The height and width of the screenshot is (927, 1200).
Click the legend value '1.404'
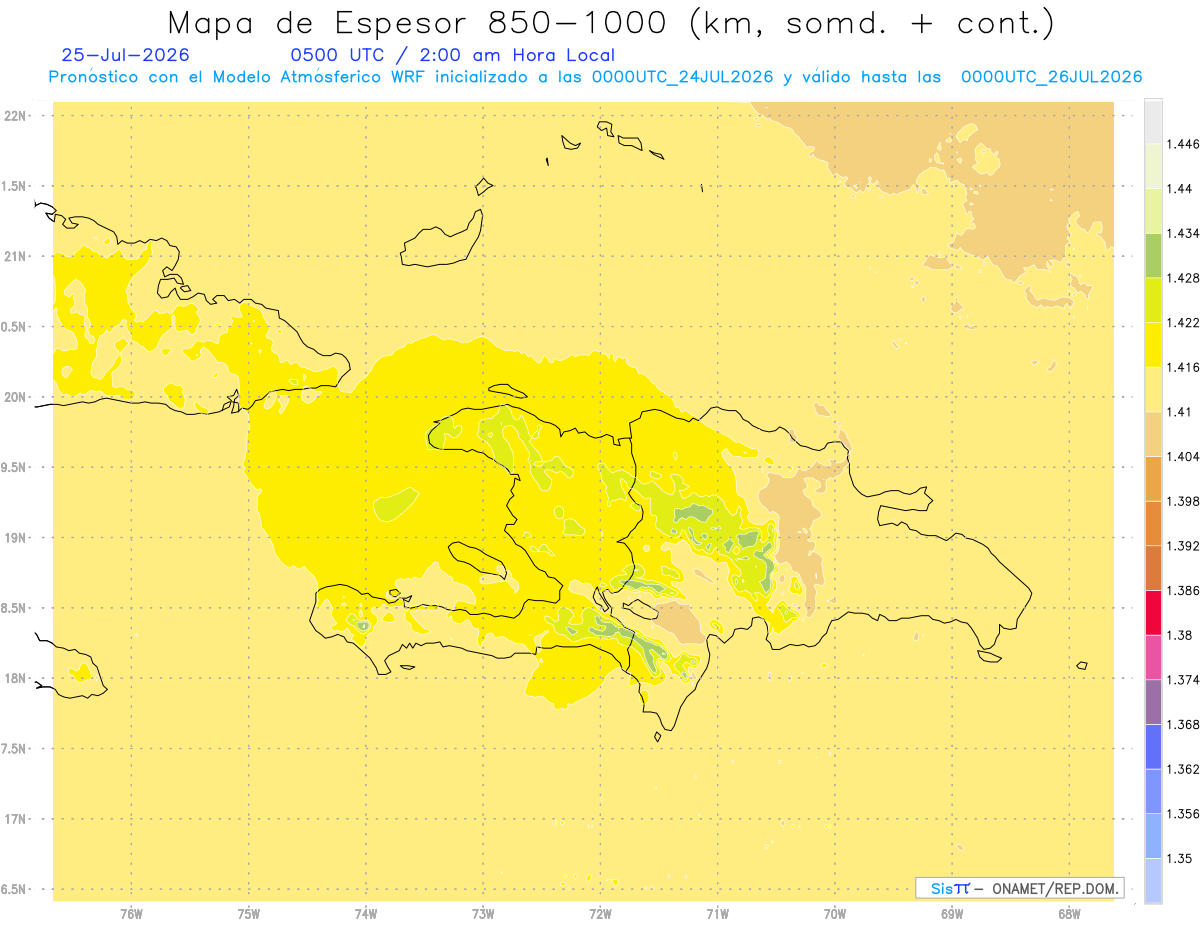pyautogui.click(x=1183, y=456)
